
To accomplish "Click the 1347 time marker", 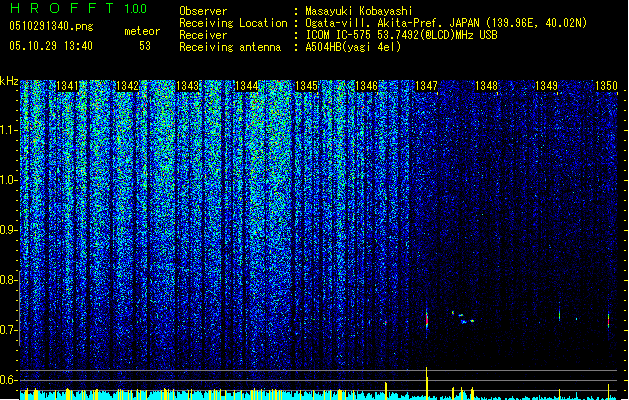I will coord(426,86).
